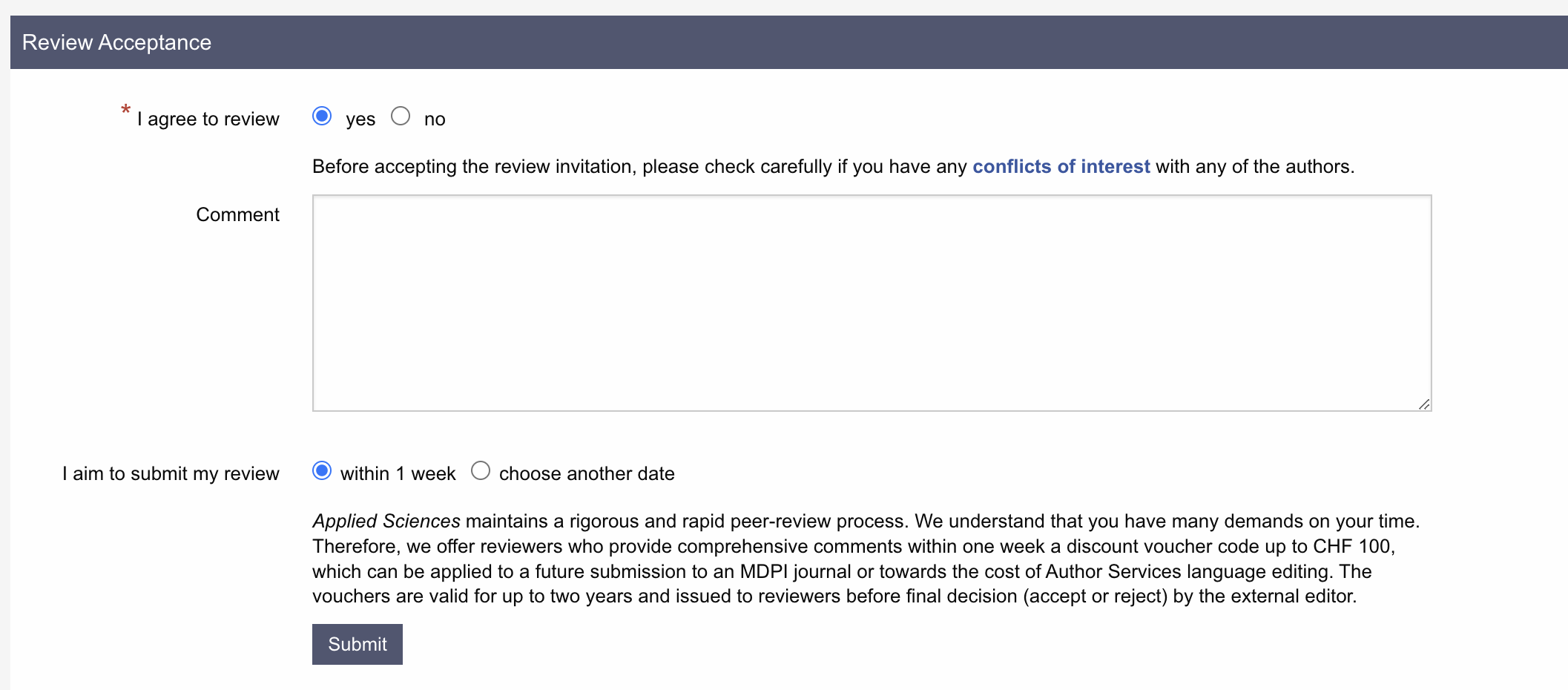Choose the 'no' radio button to decline
The width and height of the screenshot is (1568, 690).
[x=401, y=116]
